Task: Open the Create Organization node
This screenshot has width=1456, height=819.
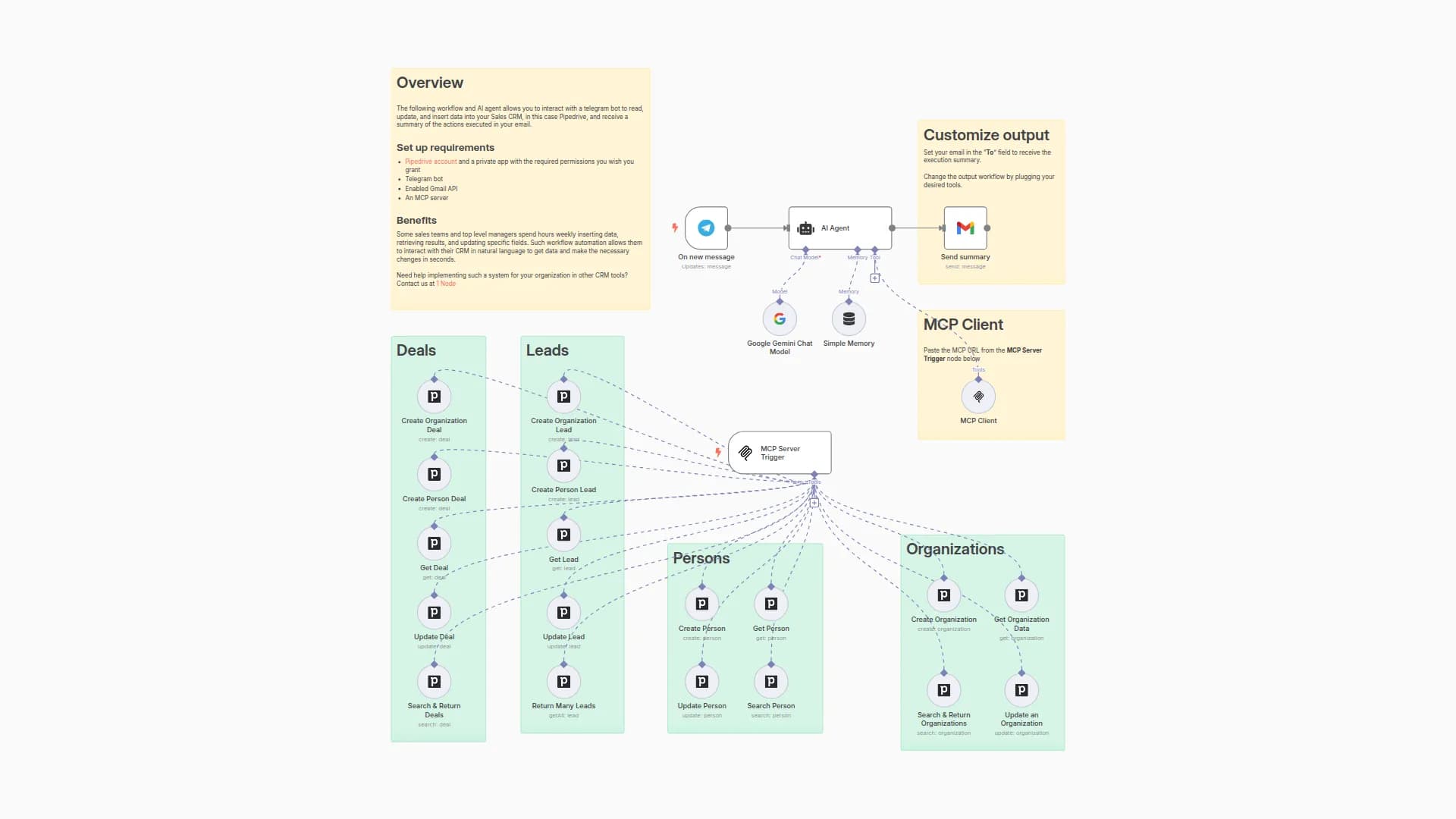Action: click(x=943, y=595)
